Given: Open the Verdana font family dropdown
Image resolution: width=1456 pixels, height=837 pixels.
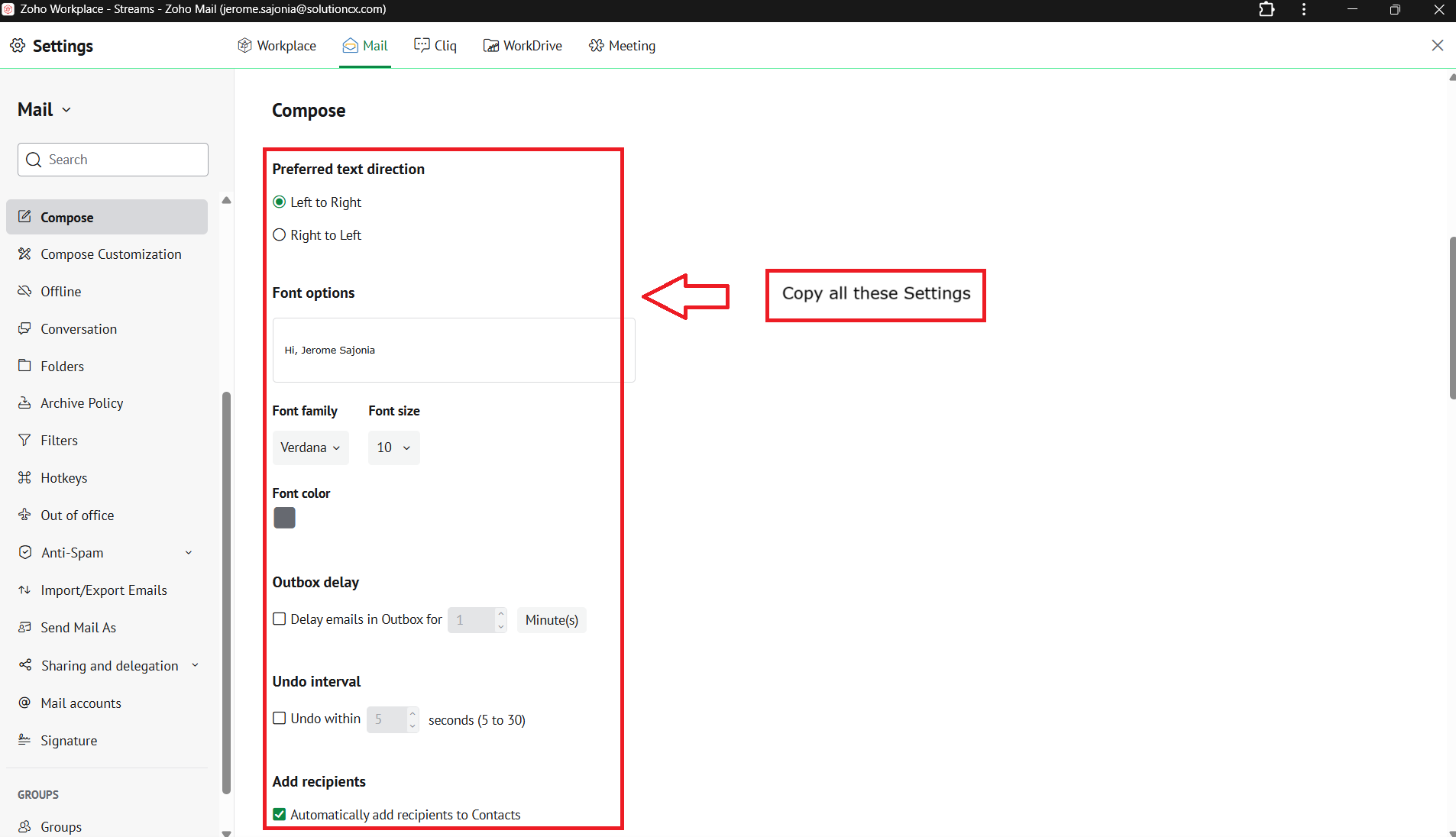Looking at the screenshot, I should [x=310, y=448].
